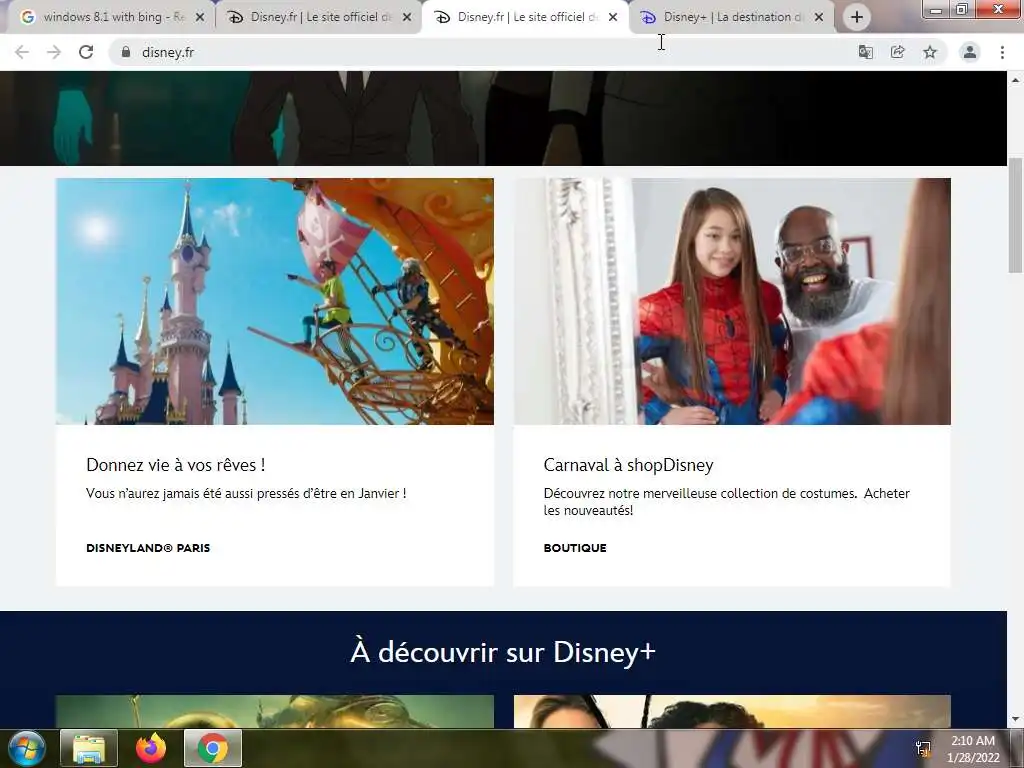This screenshot has width=1024, height=768.
Task: Click 'À découvrir sur Disney+' heading
Action: (503, 652)
